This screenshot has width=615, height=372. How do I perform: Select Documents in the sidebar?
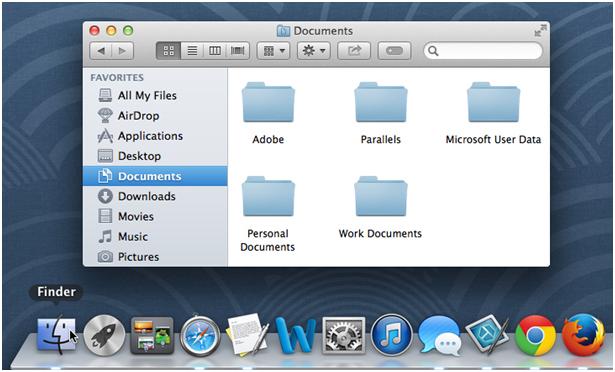tap(155, 176)
